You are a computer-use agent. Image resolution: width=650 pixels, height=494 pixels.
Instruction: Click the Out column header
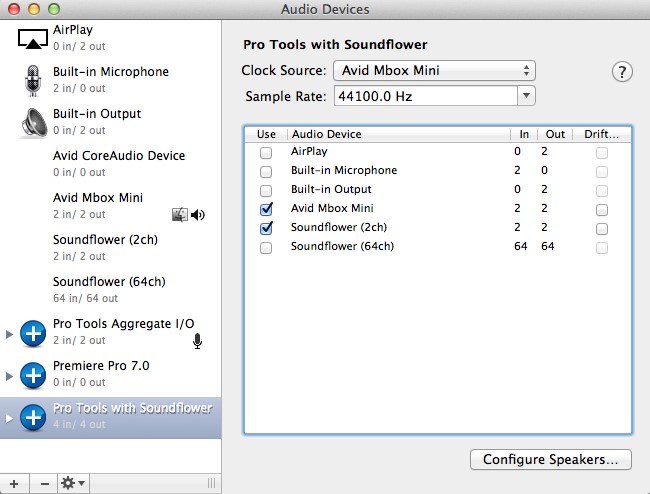(555, 134)
